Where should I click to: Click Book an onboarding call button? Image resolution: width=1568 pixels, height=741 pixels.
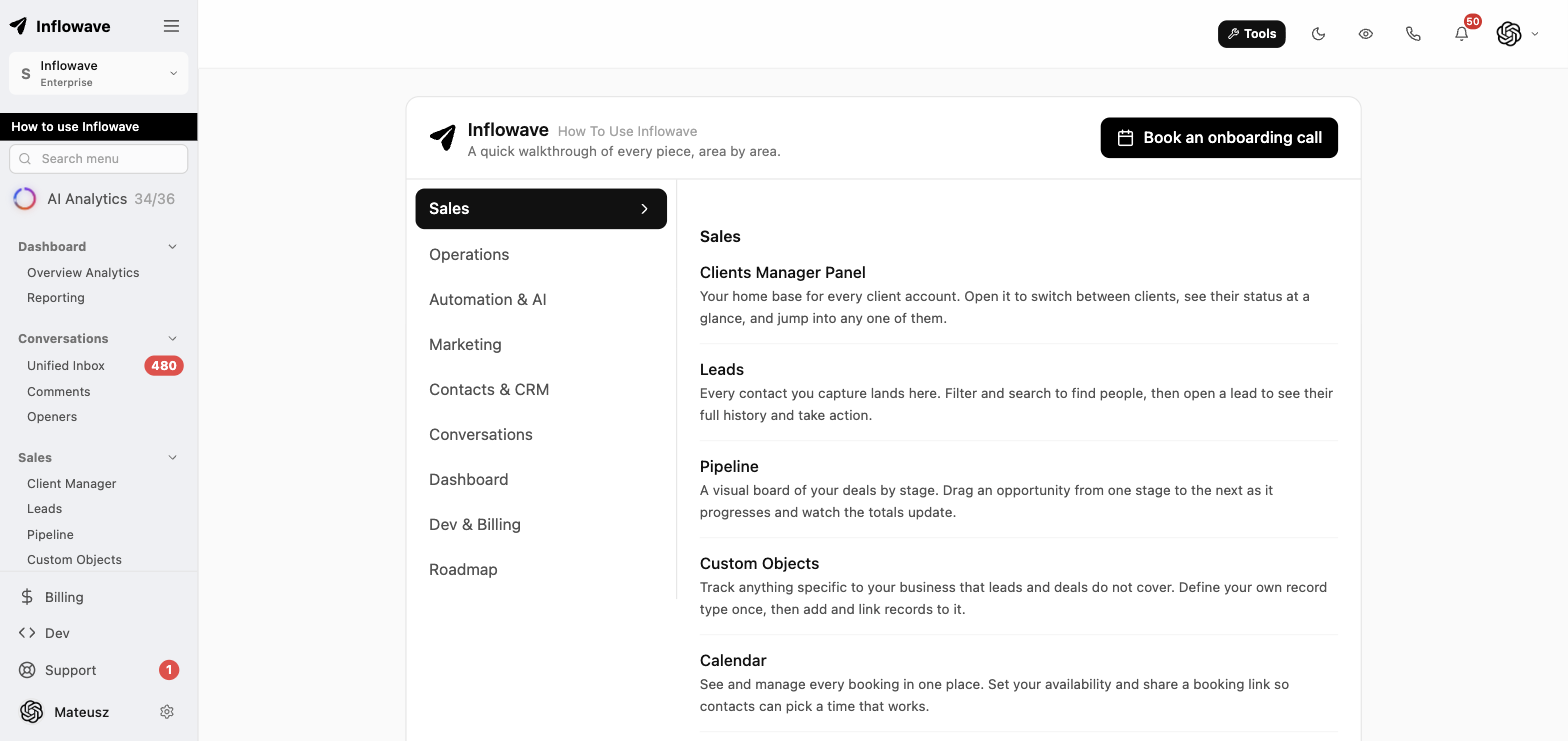(1219, 138)
